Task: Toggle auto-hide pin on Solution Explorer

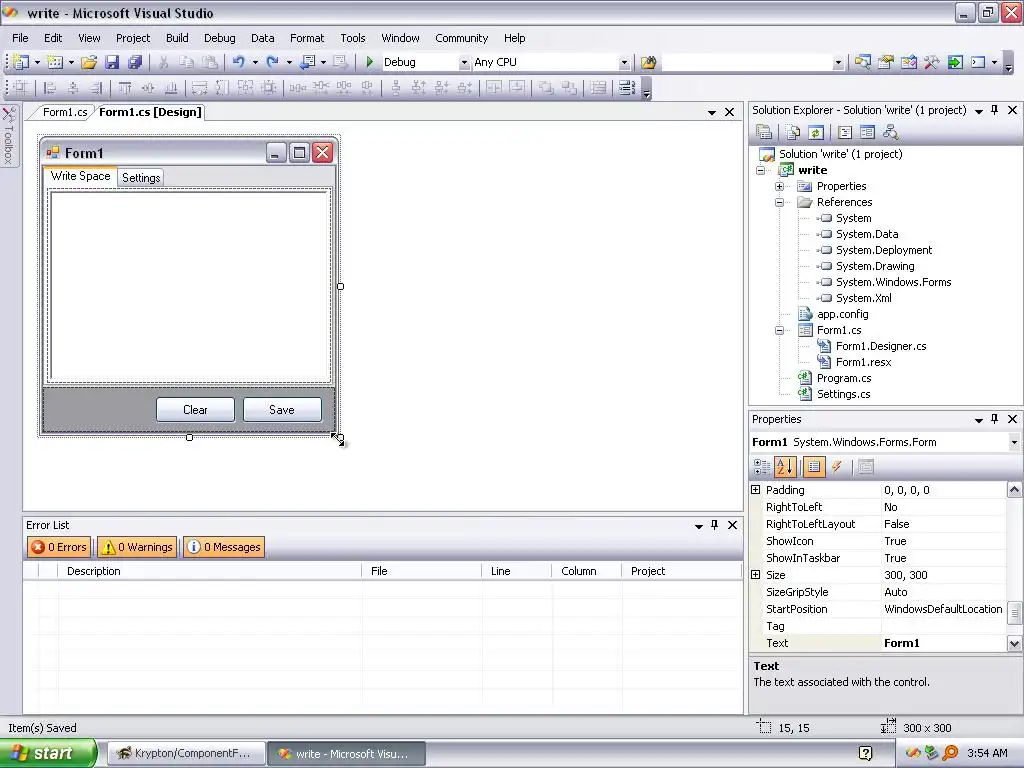Action: [x=995, y=110]
